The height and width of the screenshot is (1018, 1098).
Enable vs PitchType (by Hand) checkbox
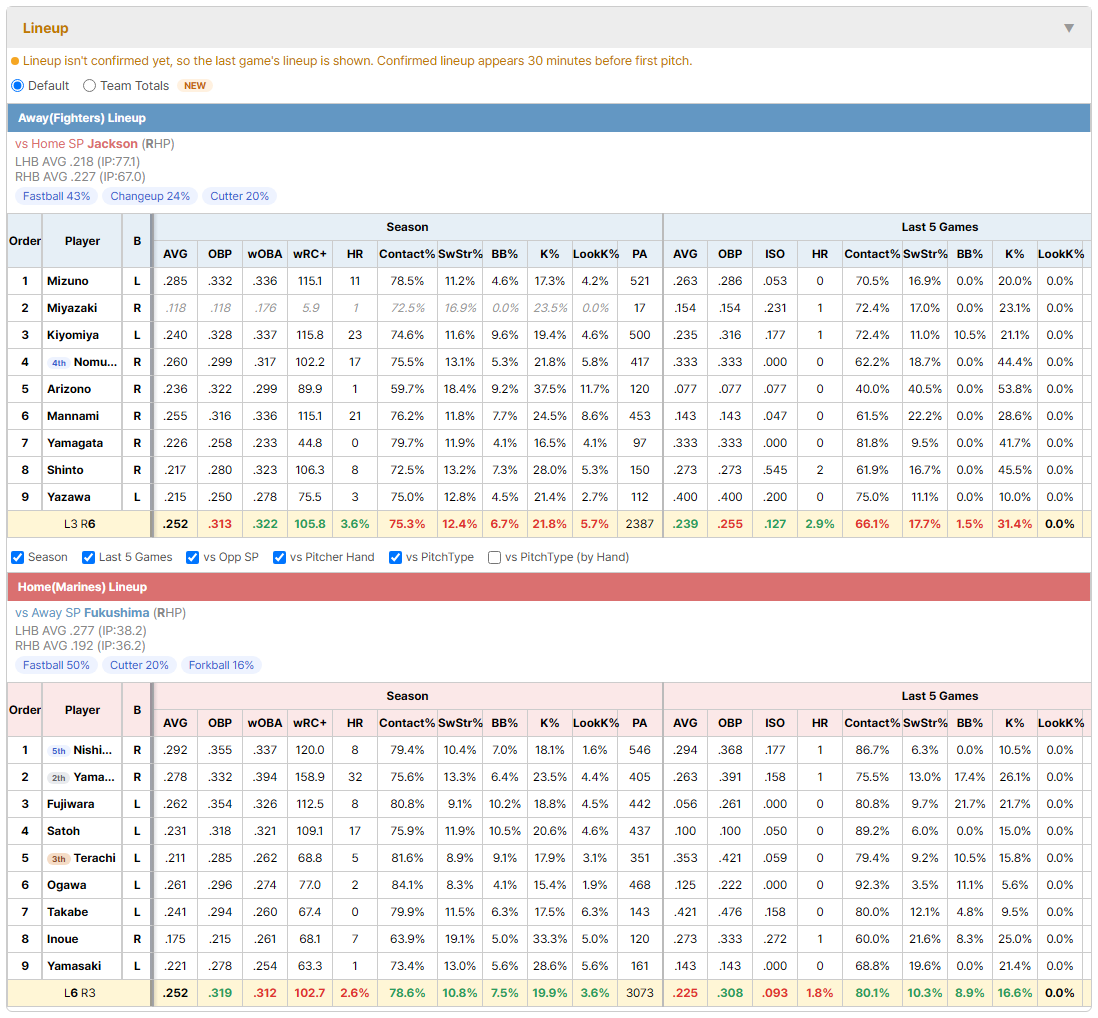(x=494, y=557)
